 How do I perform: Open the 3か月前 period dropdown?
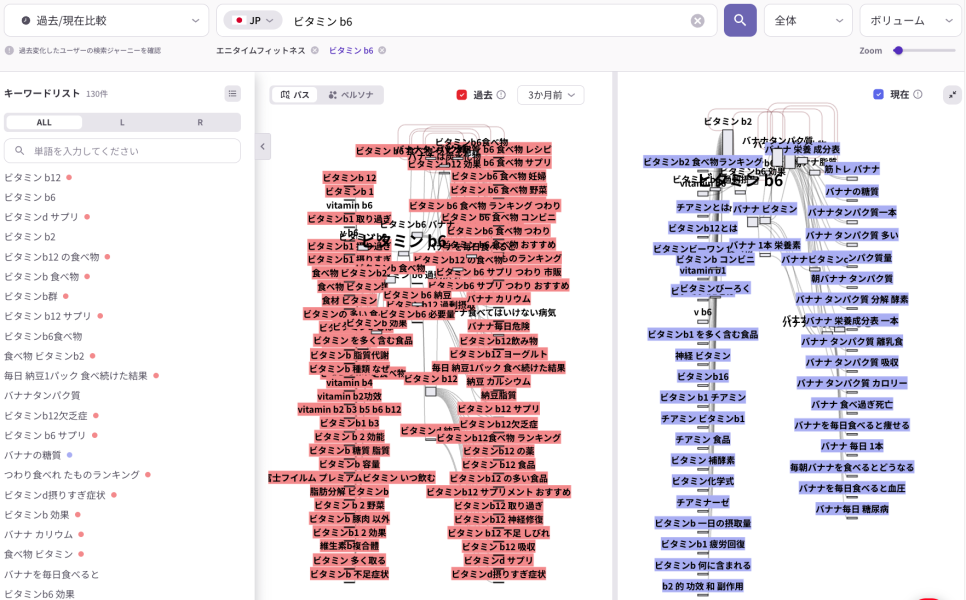point(550,95)
